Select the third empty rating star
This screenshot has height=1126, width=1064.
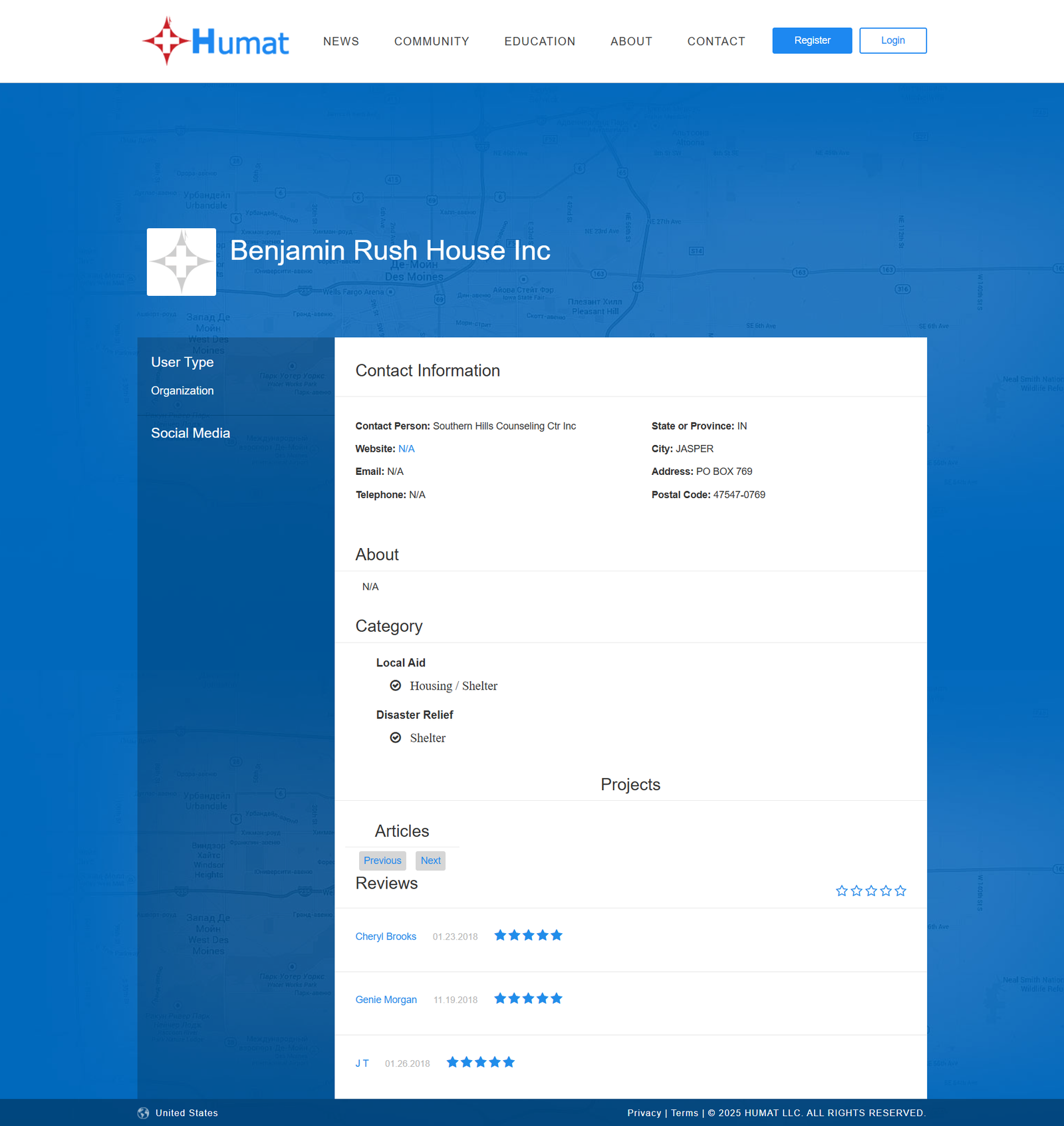870,891
